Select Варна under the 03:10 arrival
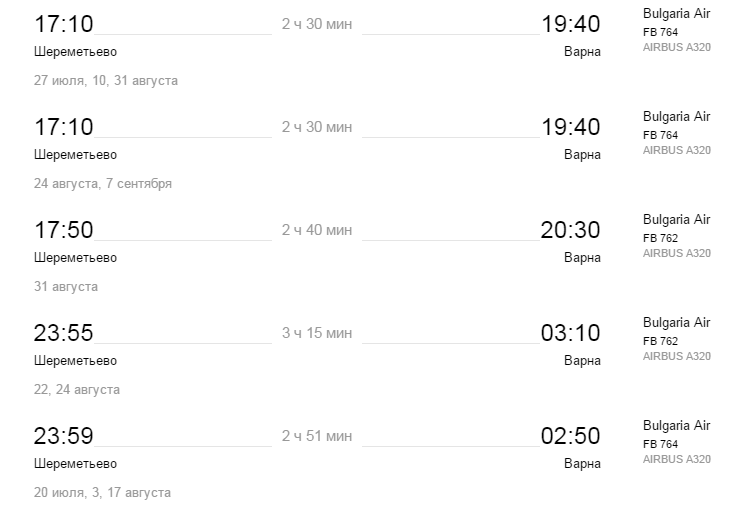This screenshot has height=526, width=738. [582, 360]
